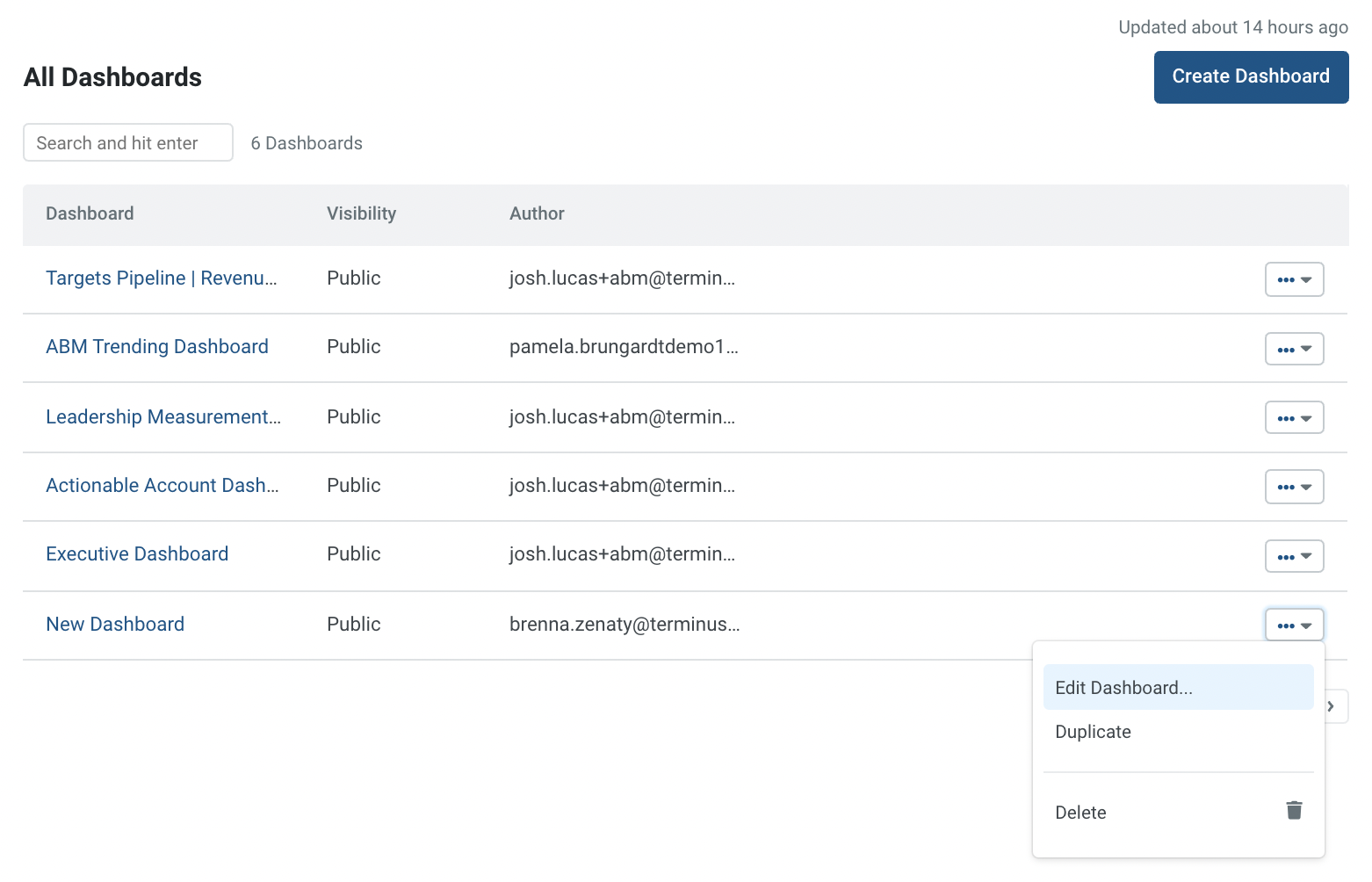Viewport: 1372px width, 882px height.
Task: Open the Executive Dashboard link
Action: (x=137, y=554)
